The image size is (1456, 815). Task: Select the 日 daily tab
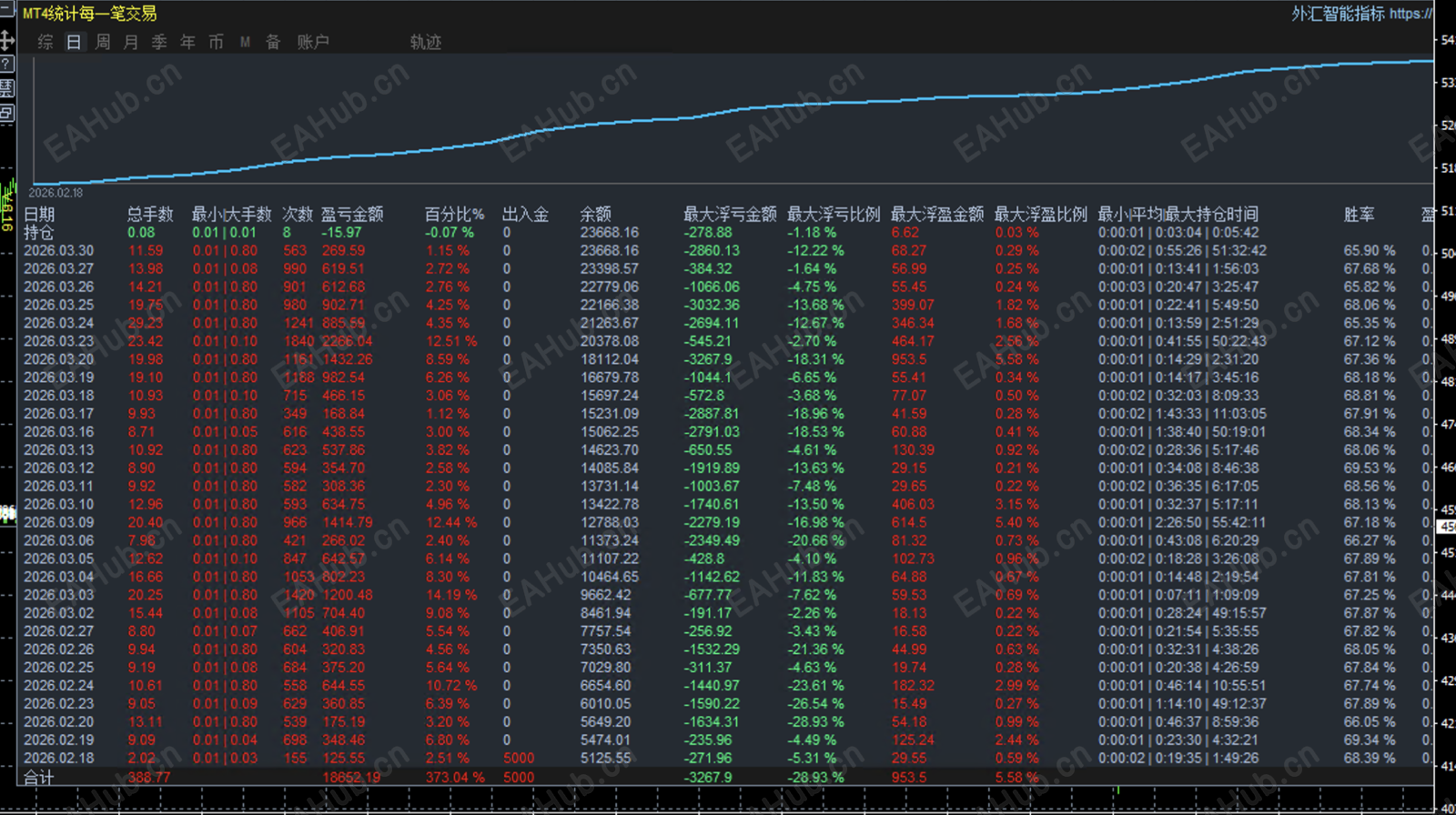pos(74,42)
